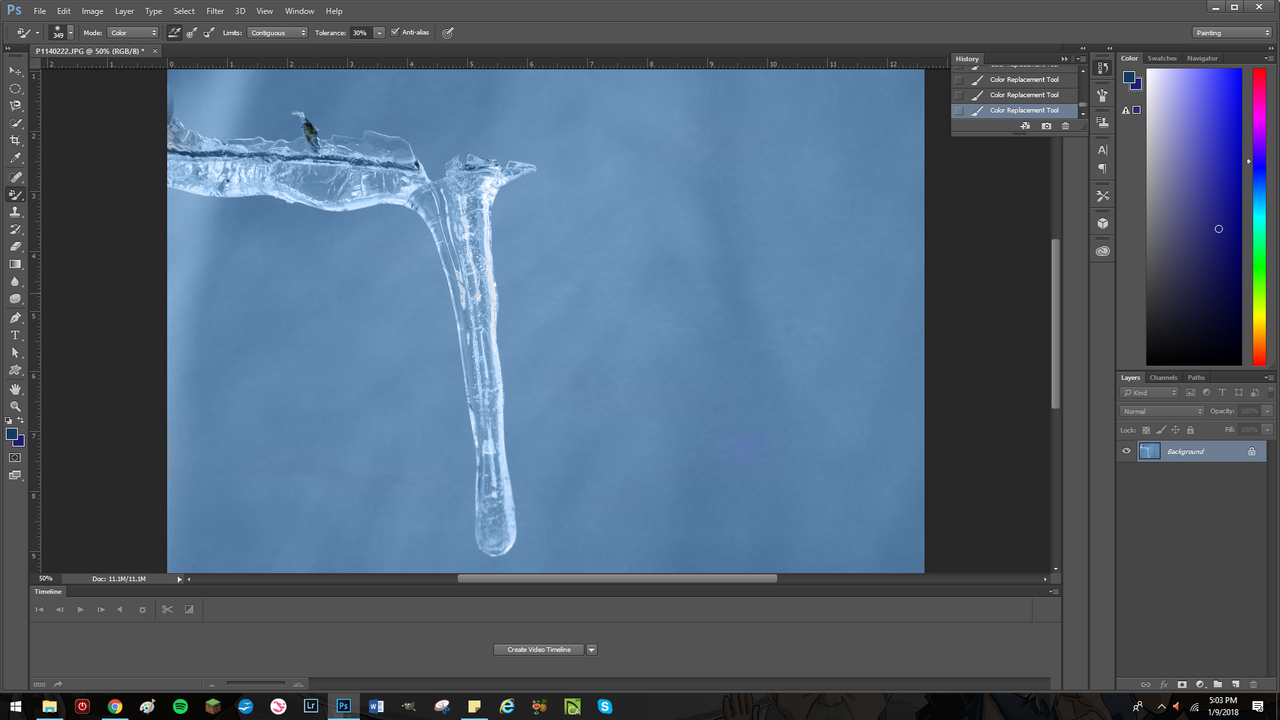Open the Image menu

click(92, 11)
